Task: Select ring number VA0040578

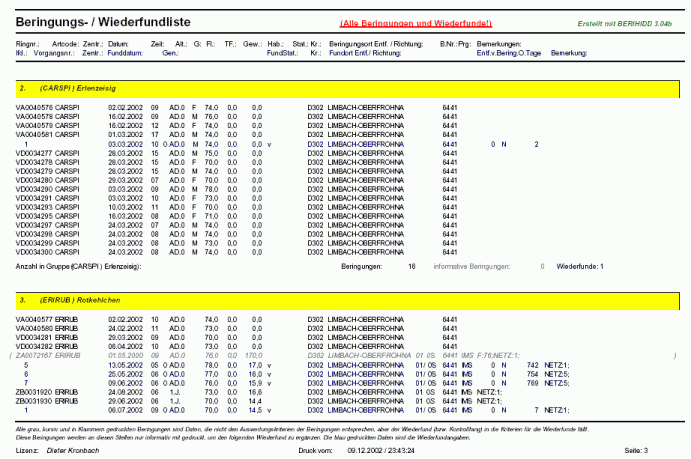Action: [34, 117]
